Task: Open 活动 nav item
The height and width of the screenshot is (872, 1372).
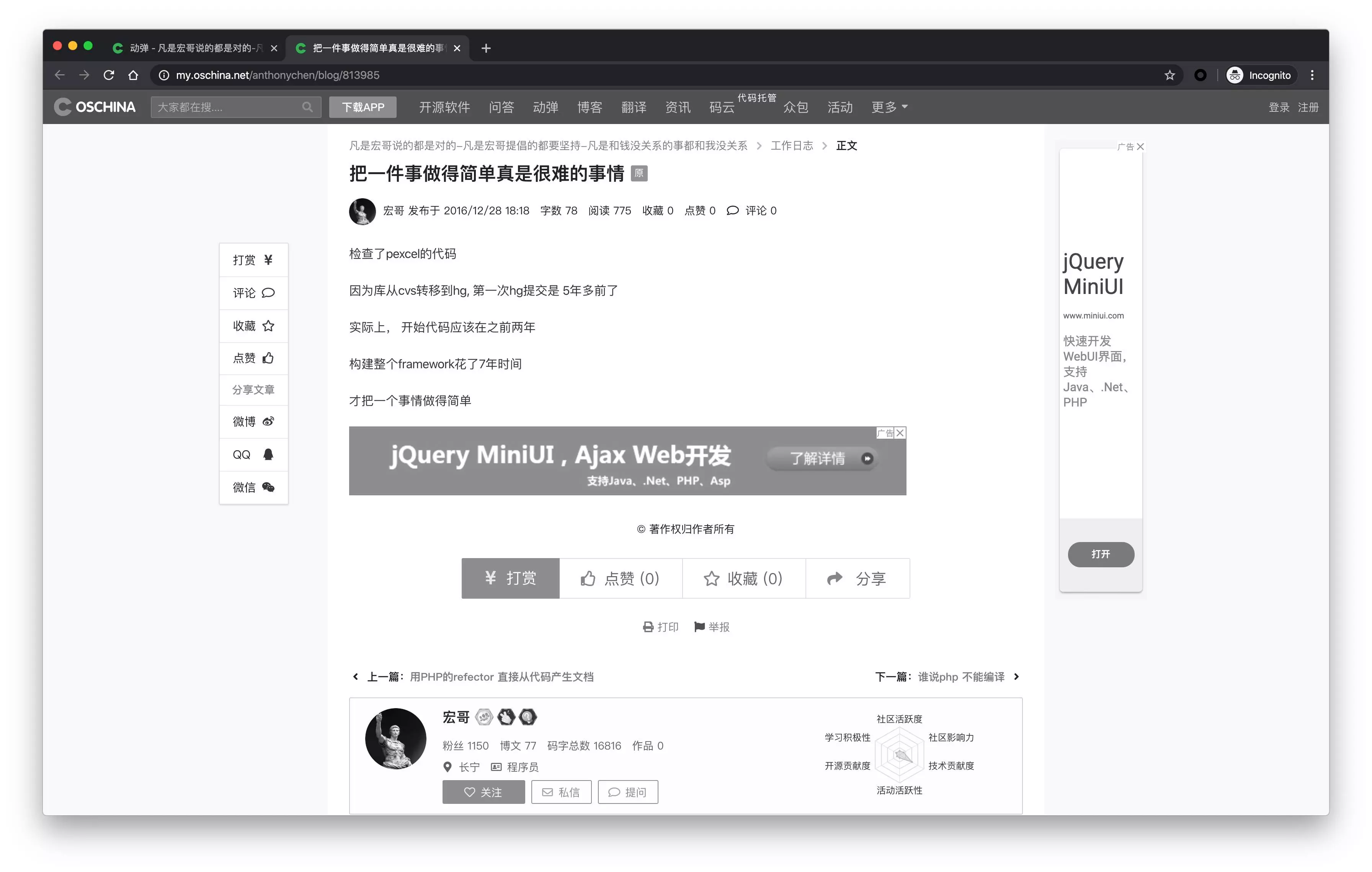Action: pos(840,107)
